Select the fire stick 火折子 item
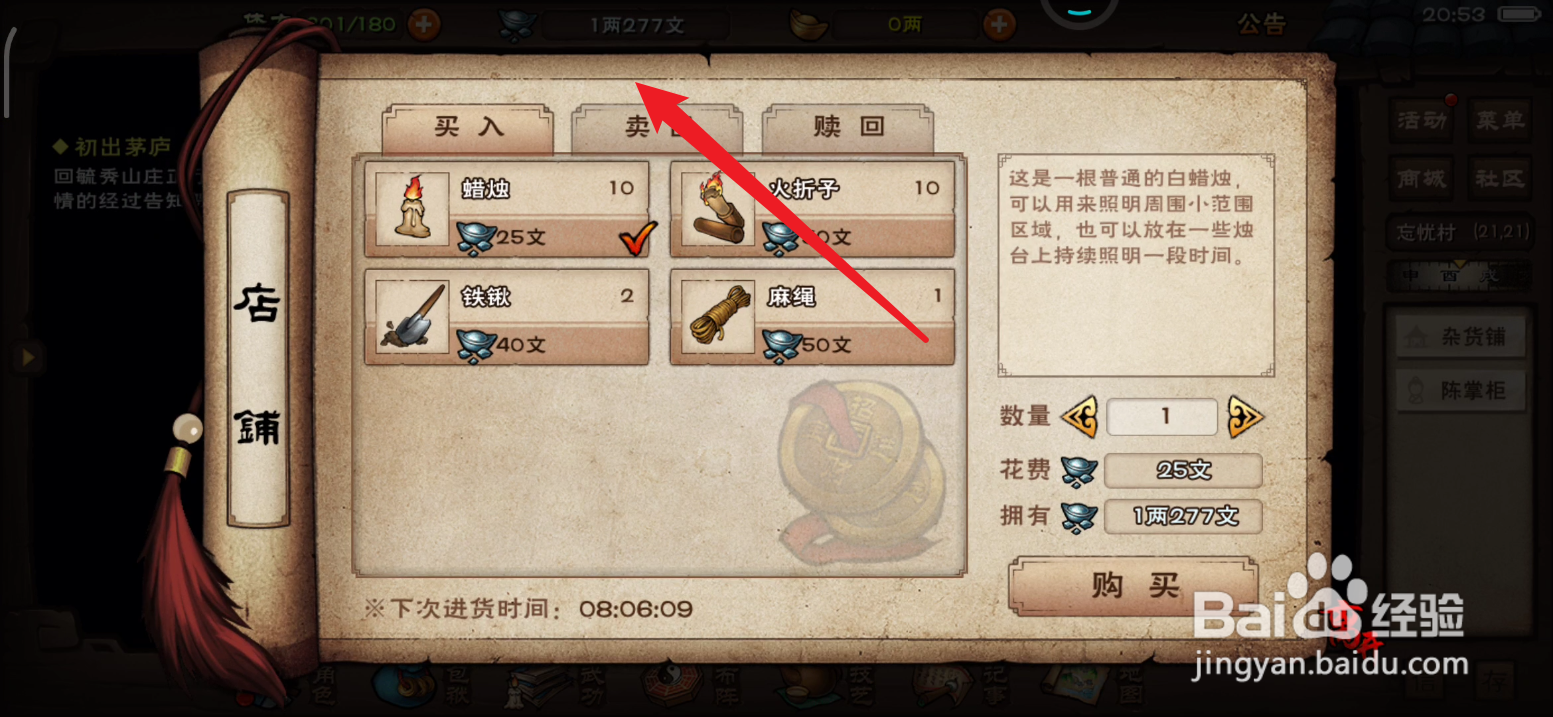 coord(812,208)
